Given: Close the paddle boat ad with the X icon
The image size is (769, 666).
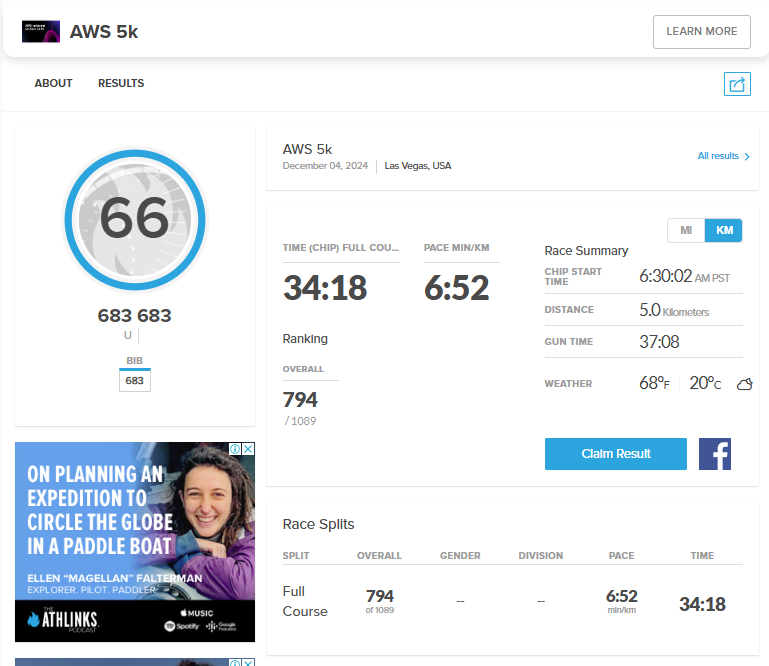Looking at the screenshot, I should click(x=249, y=449).
